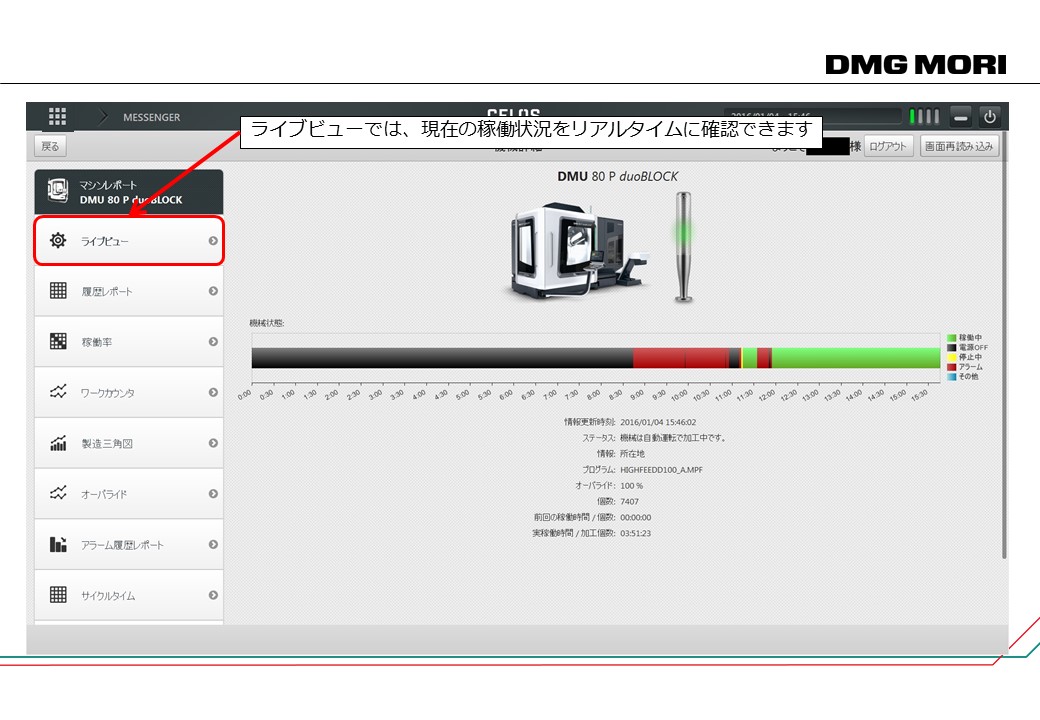The image size is (1040, 720).
Task: Click the 稼働中 green legend swatch
Action: (952, 338)
